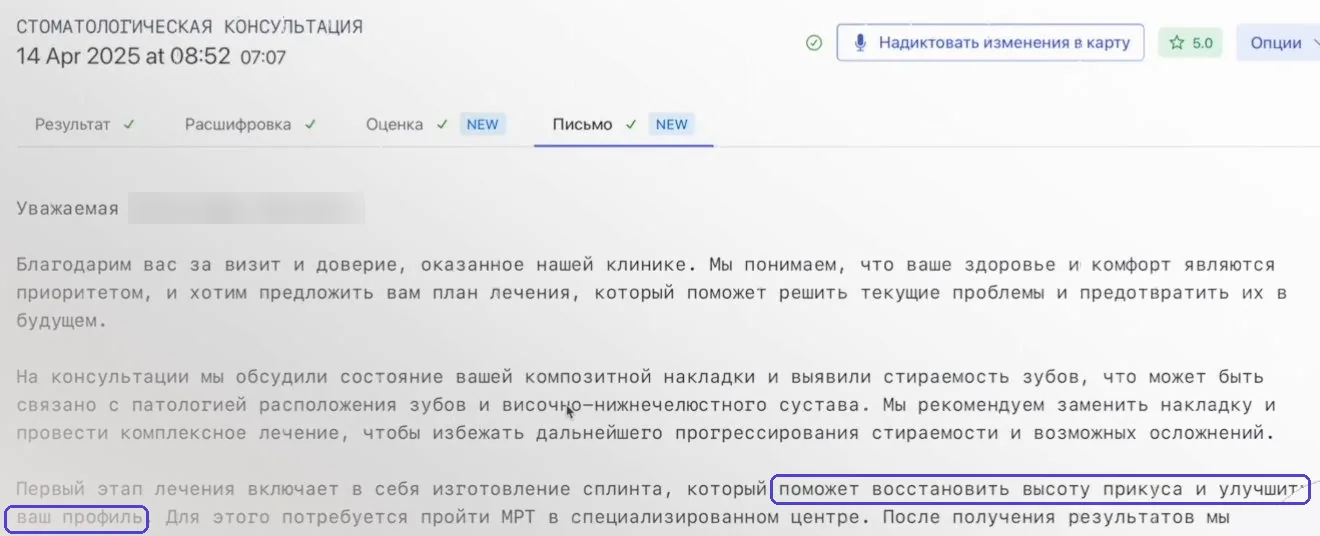Click the СТОМАТОЛОГИЧЕСКАЯ КОНСУЛЬТАЦИЯ title

(190, 27)
